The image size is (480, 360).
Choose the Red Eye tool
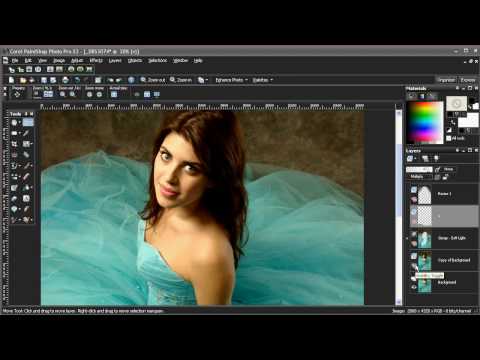click(x=15, y=155)
